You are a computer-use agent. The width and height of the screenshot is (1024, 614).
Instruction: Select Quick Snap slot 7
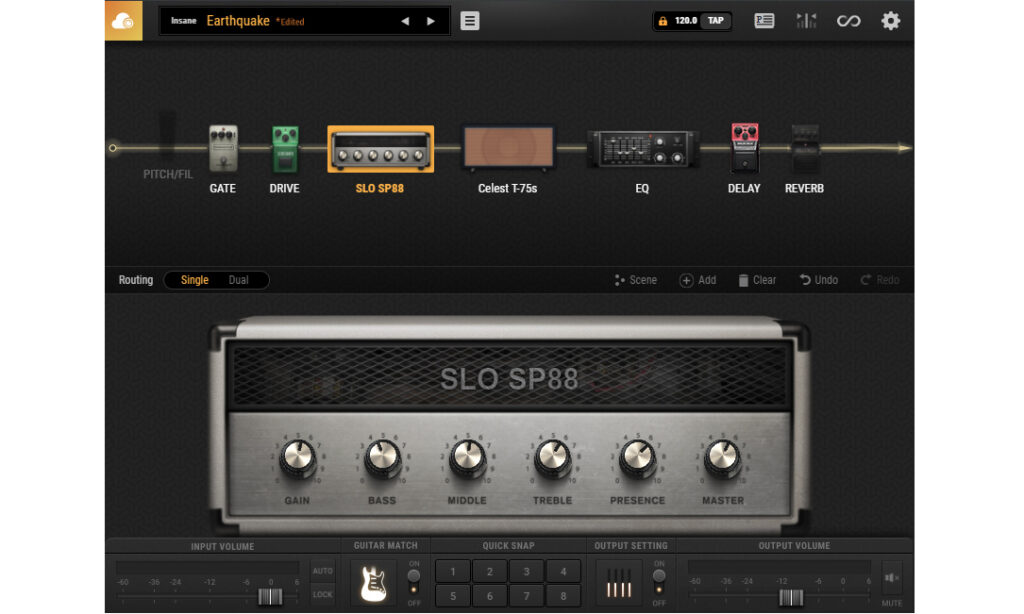pos(526,596)
